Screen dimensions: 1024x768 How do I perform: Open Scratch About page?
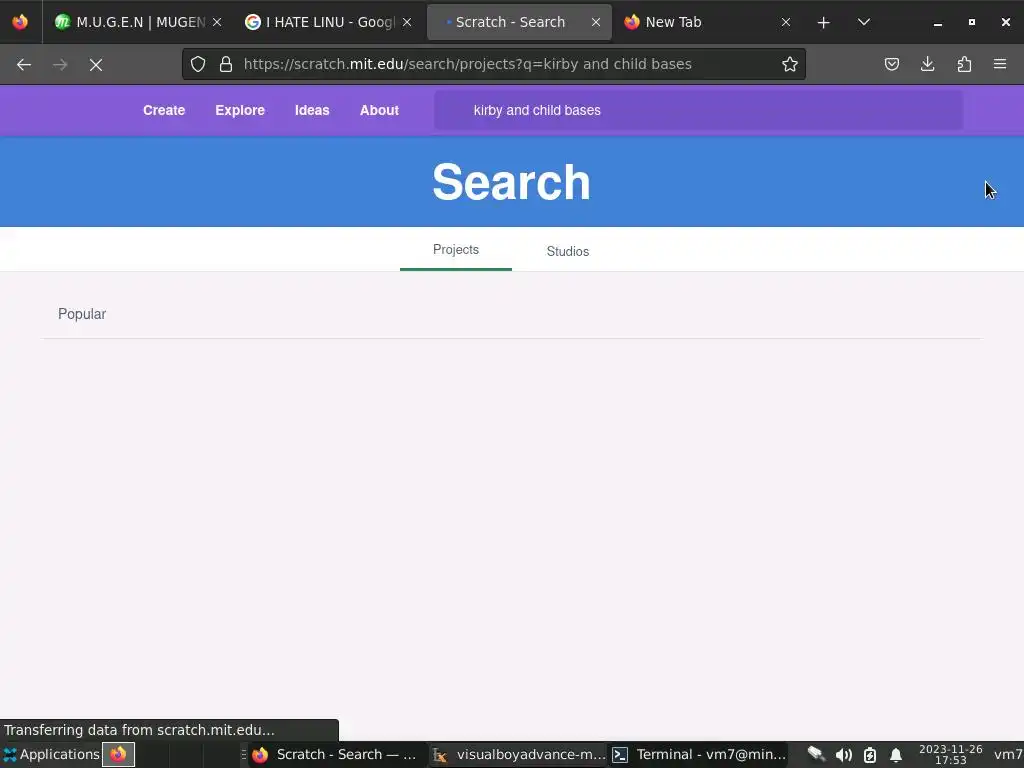379,110
